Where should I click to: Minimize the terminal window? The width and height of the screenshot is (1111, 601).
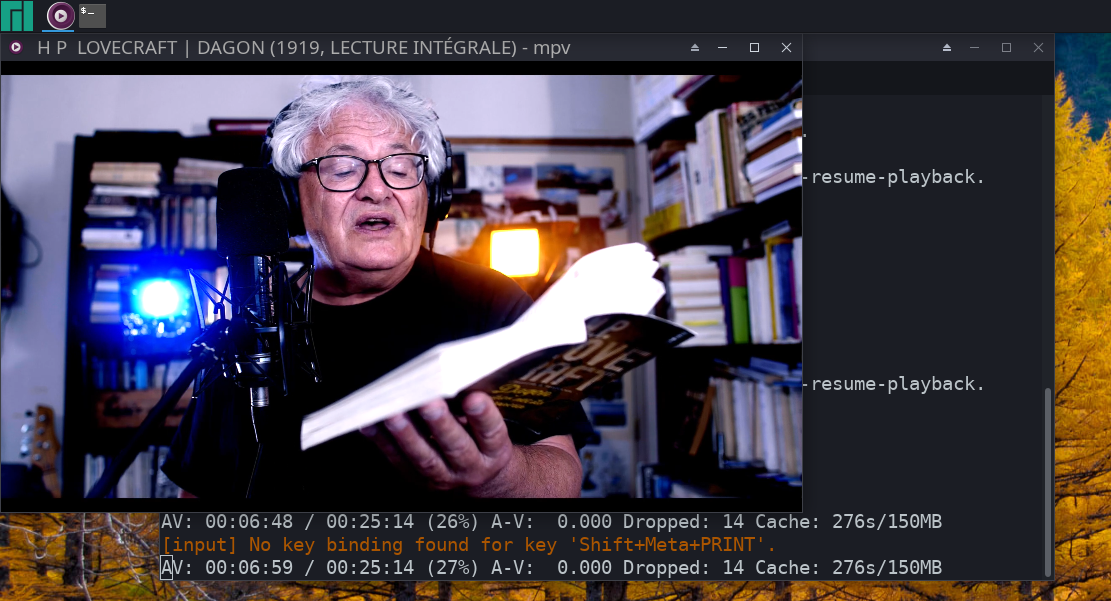(976, 48)
